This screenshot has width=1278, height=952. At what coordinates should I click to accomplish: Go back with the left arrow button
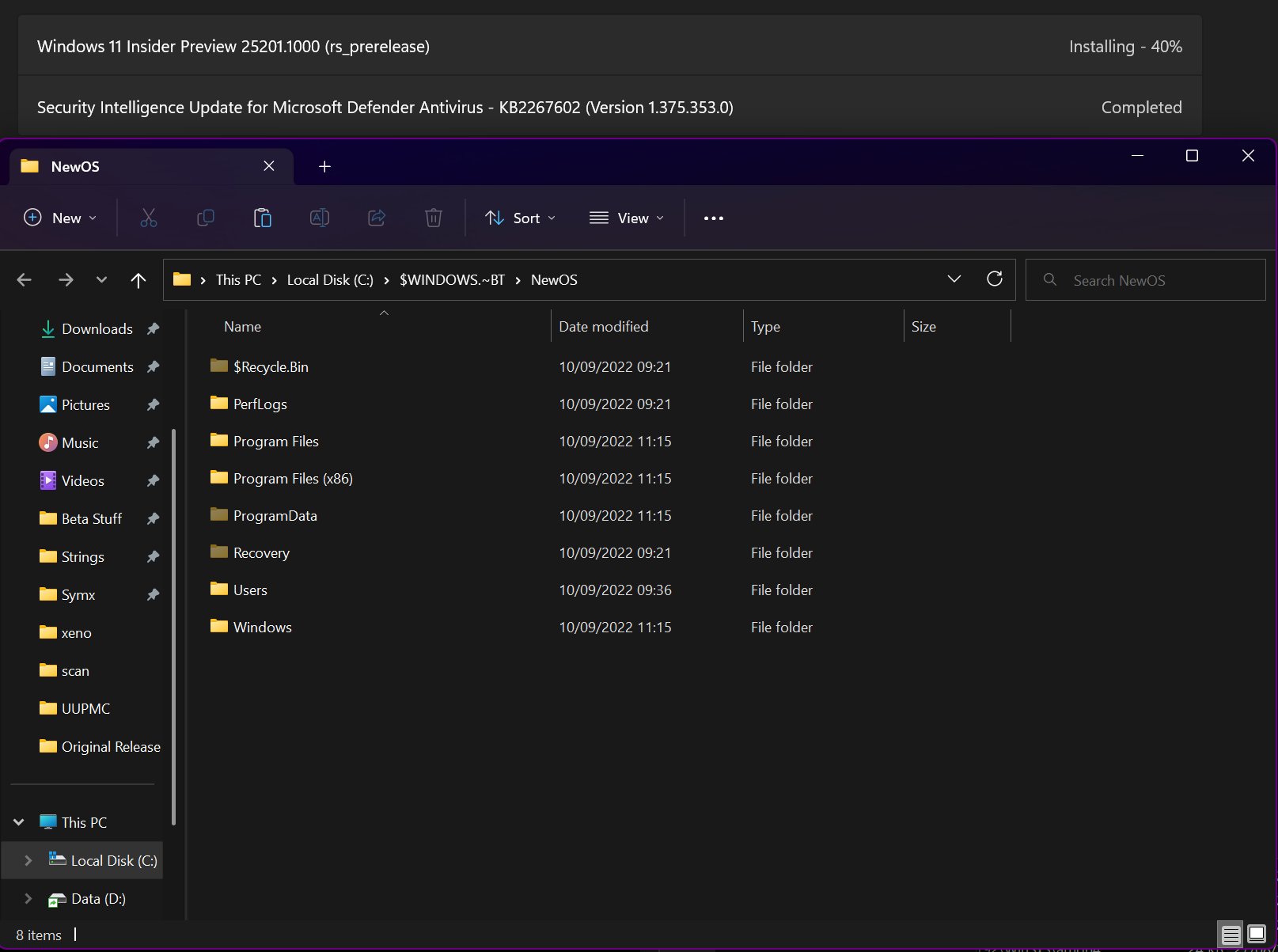click(25, 280)
